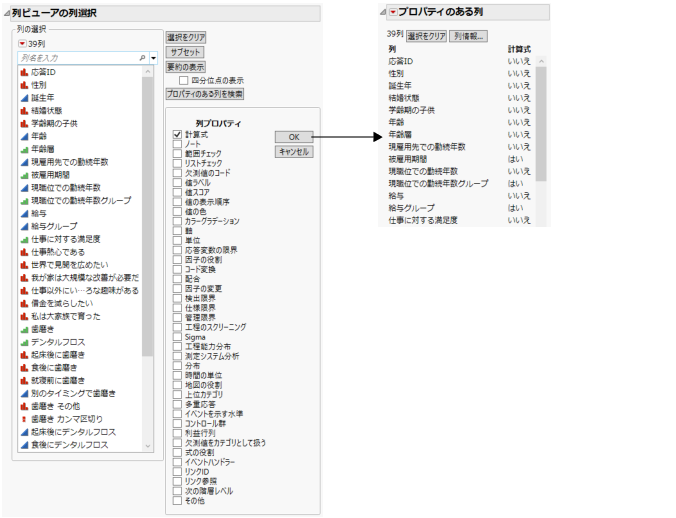
Task: Click the icon beside 別のタイミングで歯磨き
Action: [x=25, y=393]
